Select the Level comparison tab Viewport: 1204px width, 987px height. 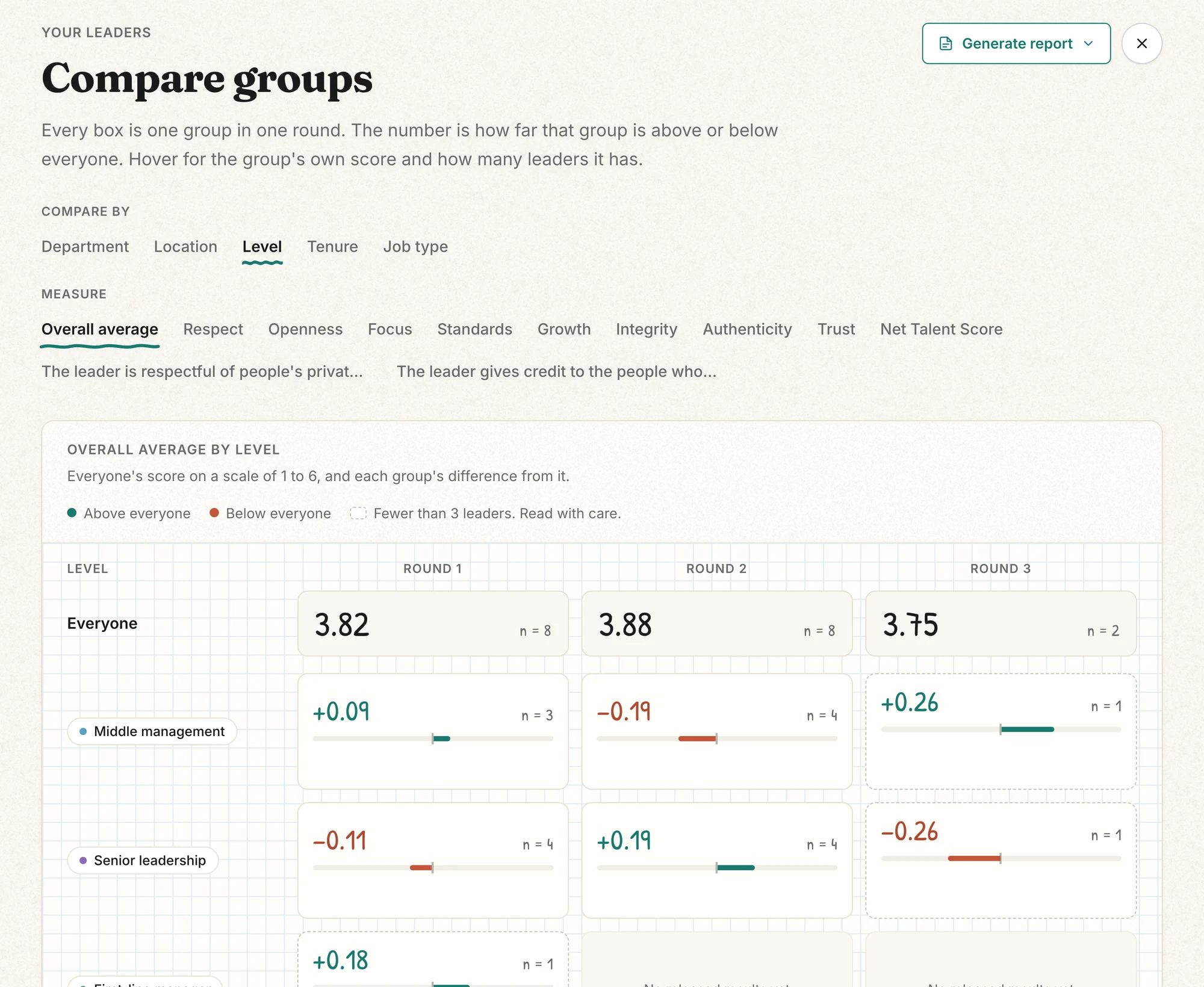click(262, 247)
